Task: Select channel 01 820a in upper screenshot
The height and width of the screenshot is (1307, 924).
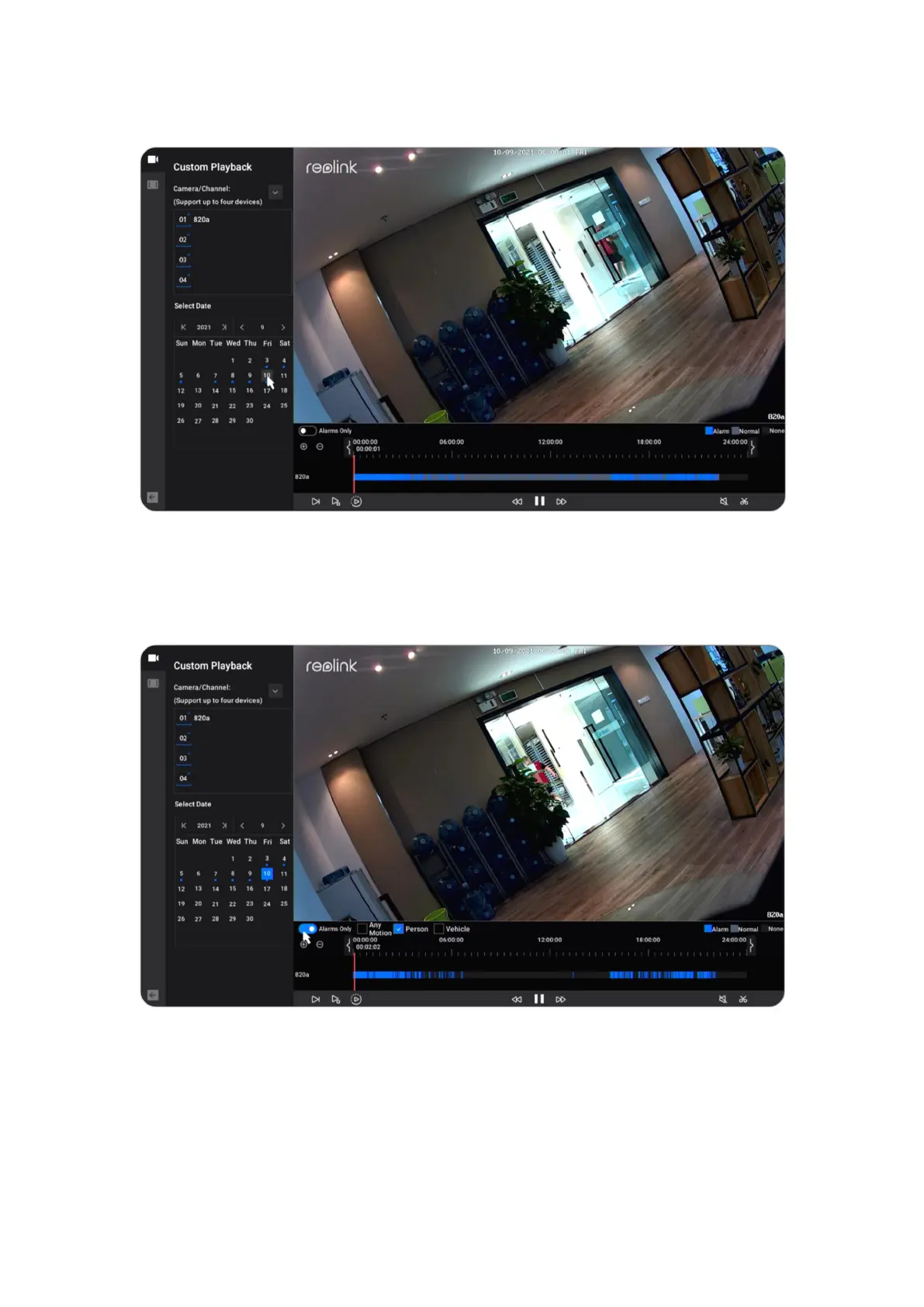Action: (195, 220)
